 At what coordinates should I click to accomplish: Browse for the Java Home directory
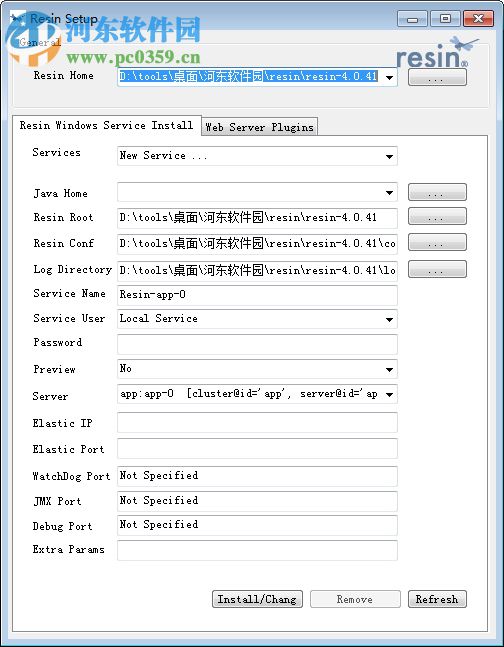click(x=437, y=192)
